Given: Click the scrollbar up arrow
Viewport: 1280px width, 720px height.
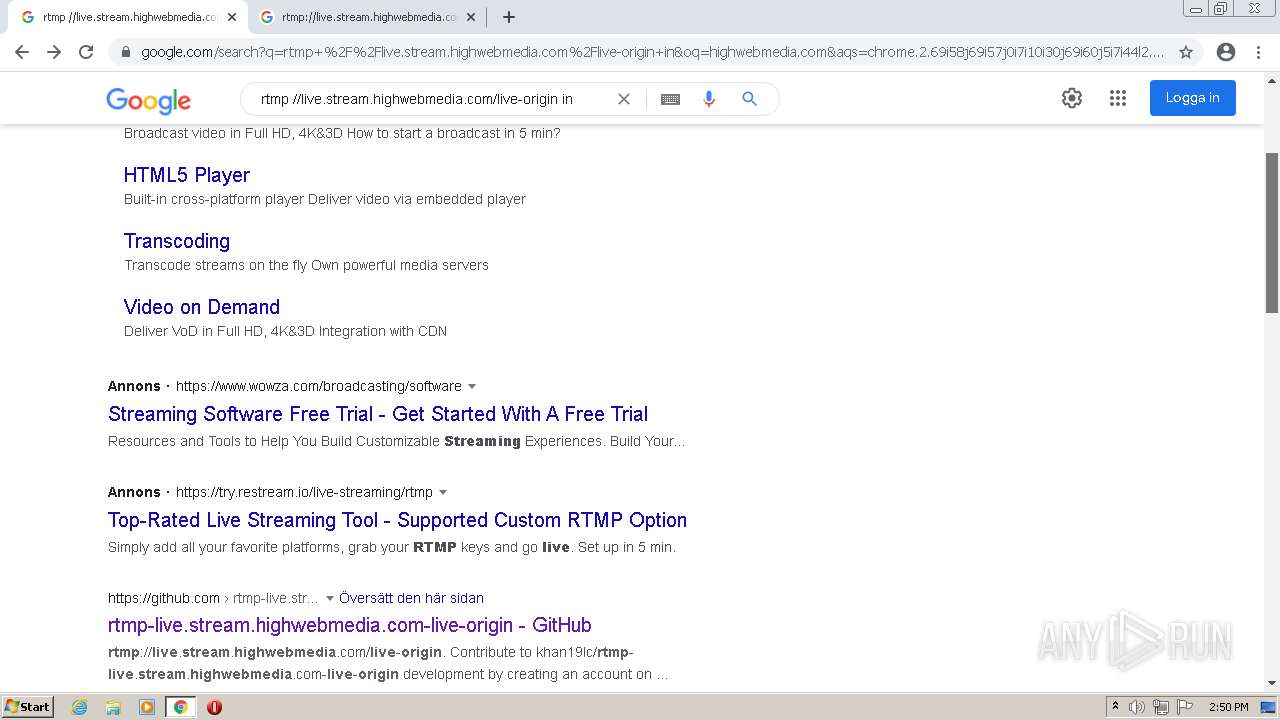Looking at the screenshot, I should coord(1272,80).
